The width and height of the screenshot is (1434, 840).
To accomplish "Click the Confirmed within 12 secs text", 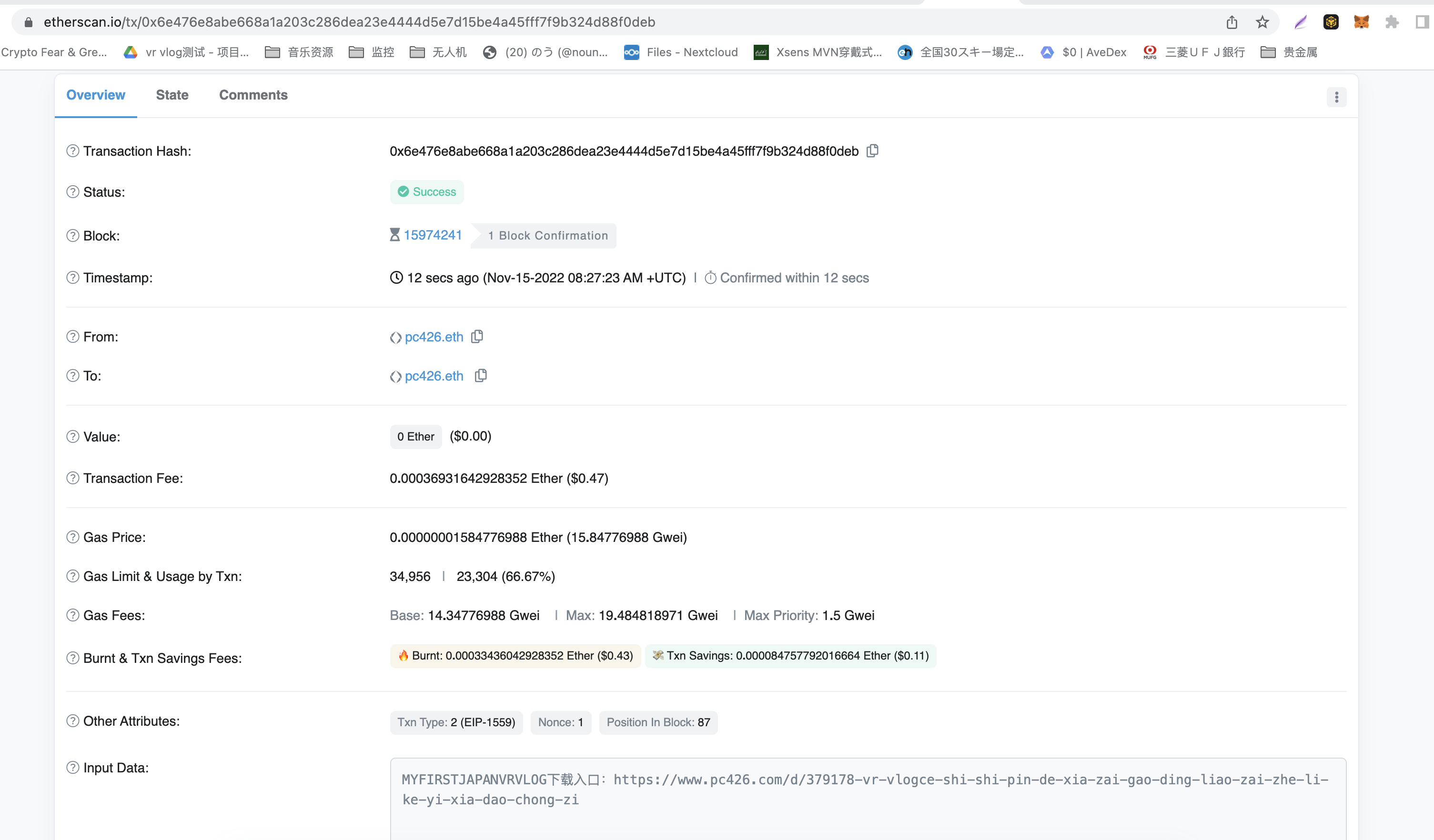I will click(x=794, y=278).
